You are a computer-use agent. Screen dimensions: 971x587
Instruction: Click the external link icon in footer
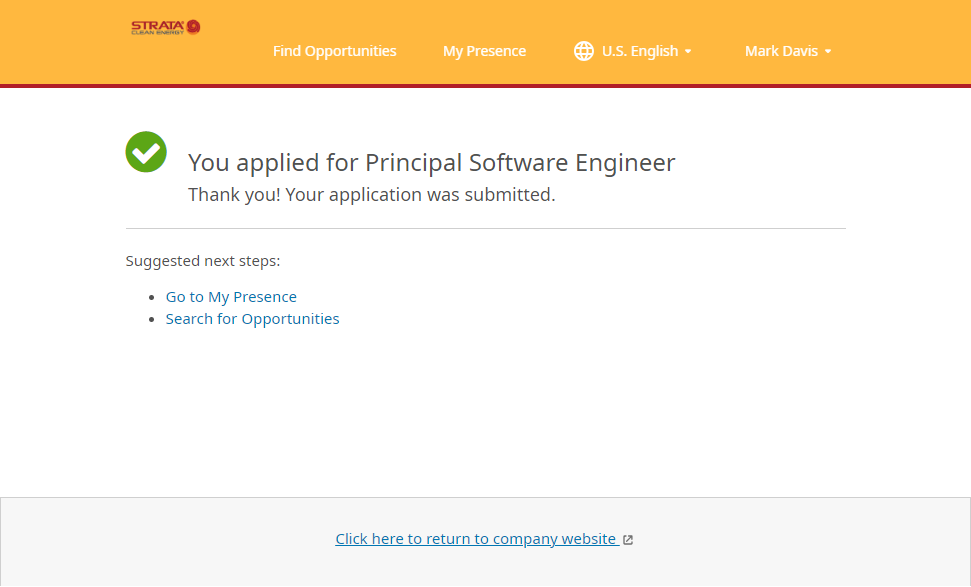628,540
